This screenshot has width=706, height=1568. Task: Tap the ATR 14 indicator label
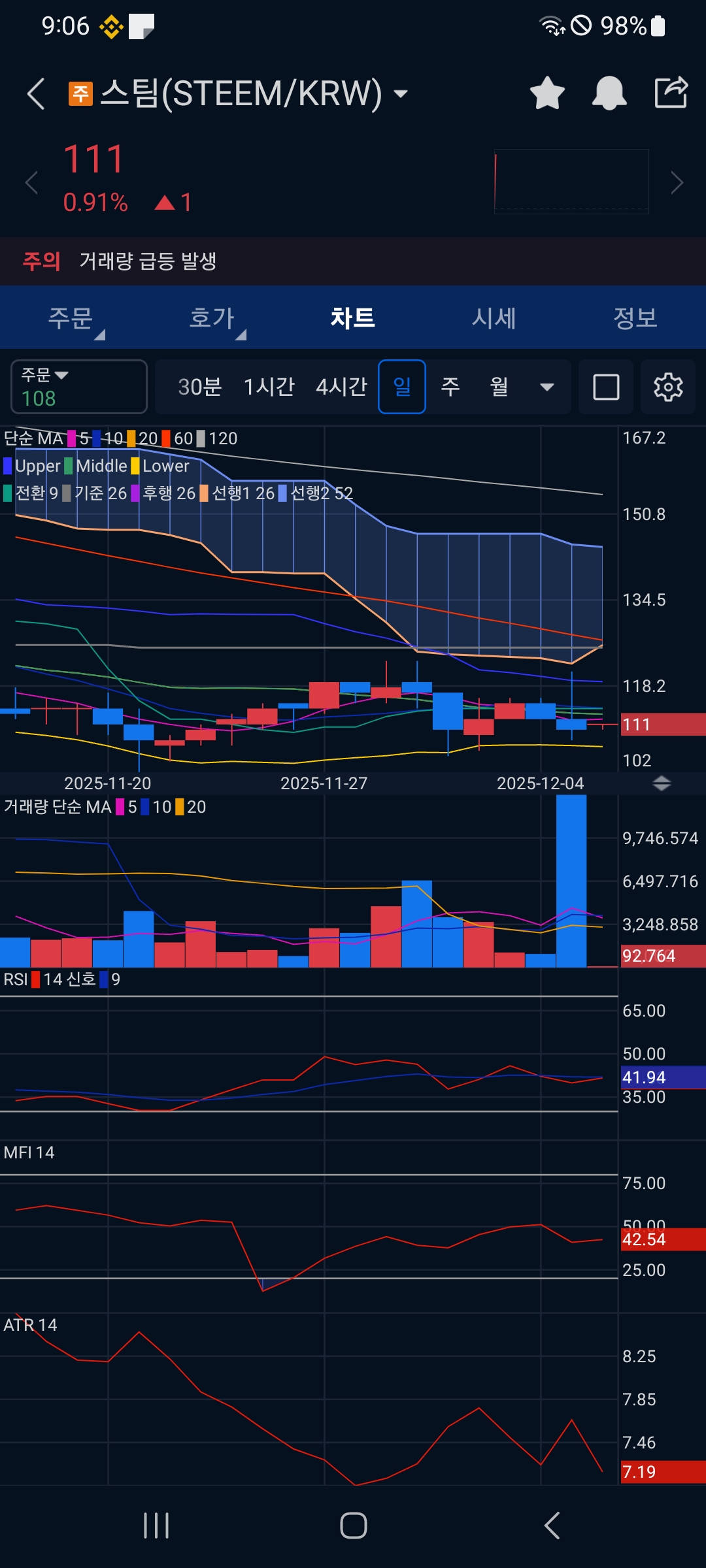pos(30,1325)
